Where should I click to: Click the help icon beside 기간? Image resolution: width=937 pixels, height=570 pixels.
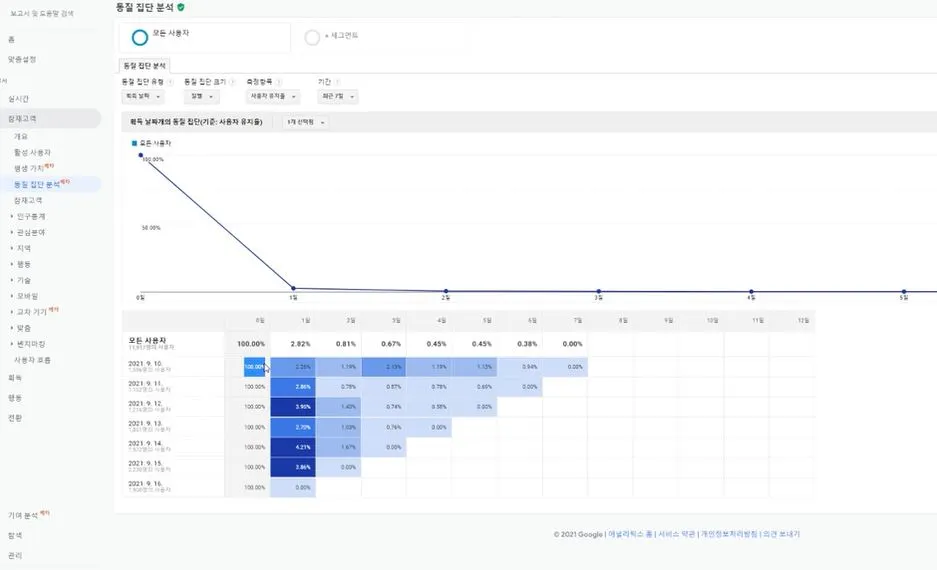coord(337,82)
